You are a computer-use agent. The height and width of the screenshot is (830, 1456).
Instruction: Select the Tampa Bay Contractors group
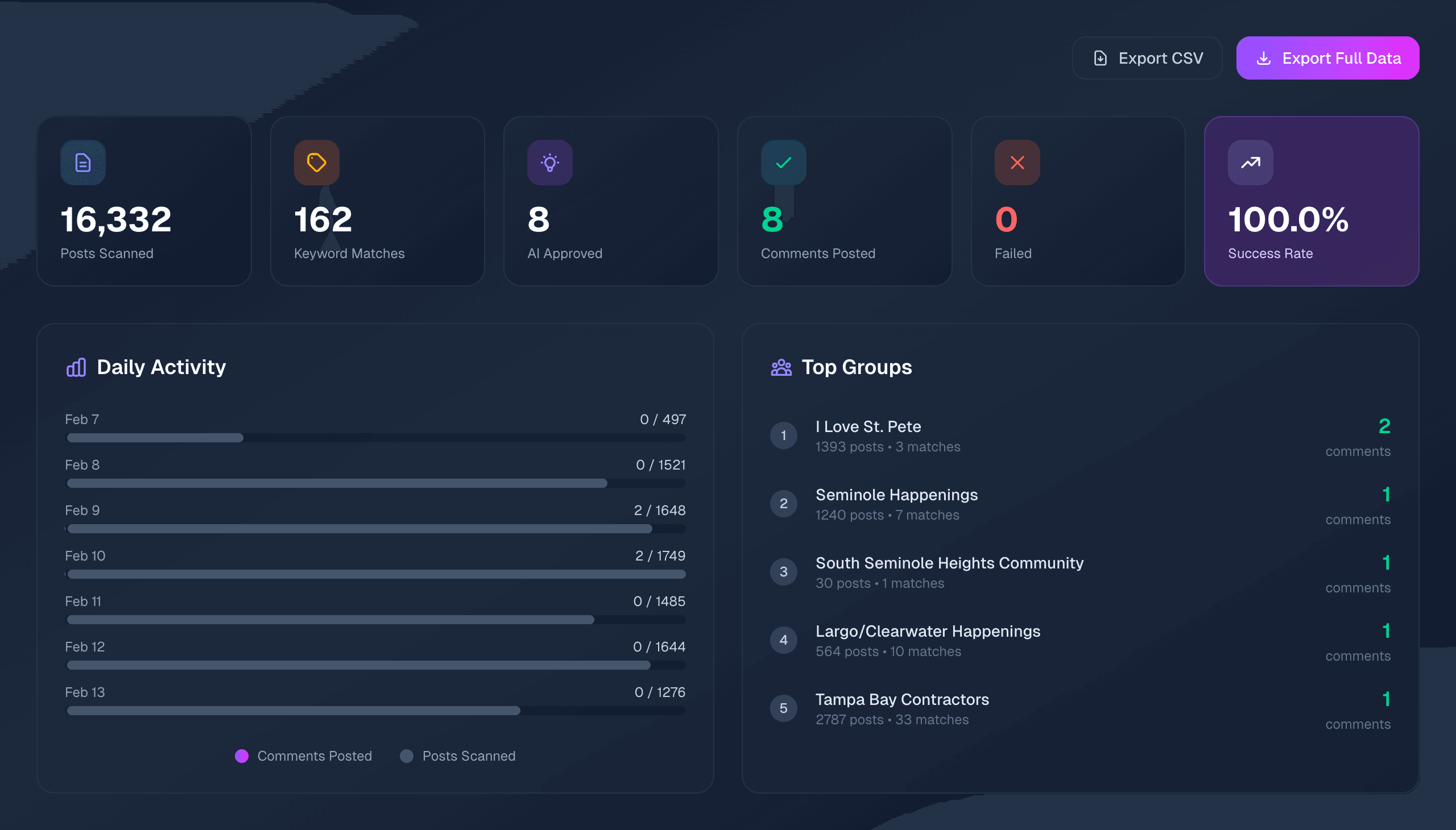coord(901,699)
